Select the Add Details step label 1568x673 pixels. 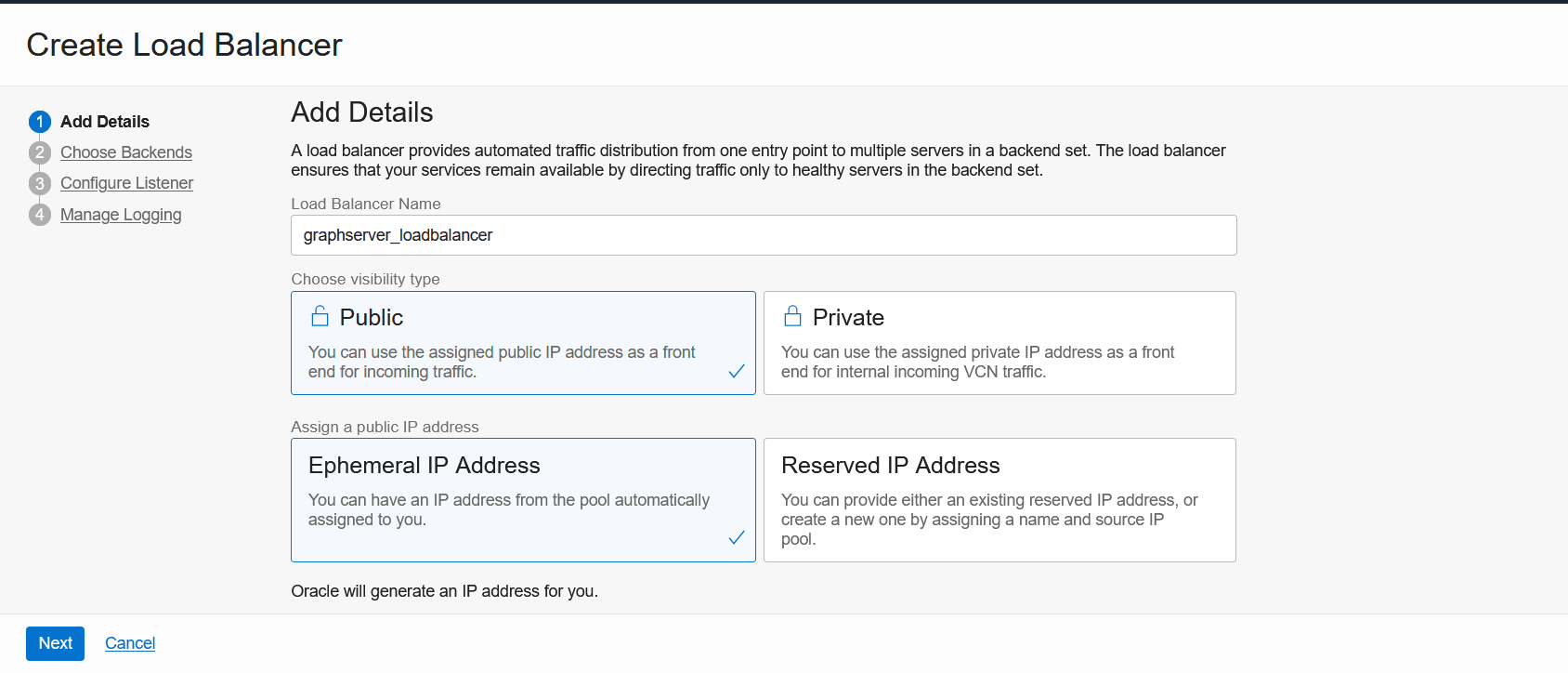pos(105,122)
